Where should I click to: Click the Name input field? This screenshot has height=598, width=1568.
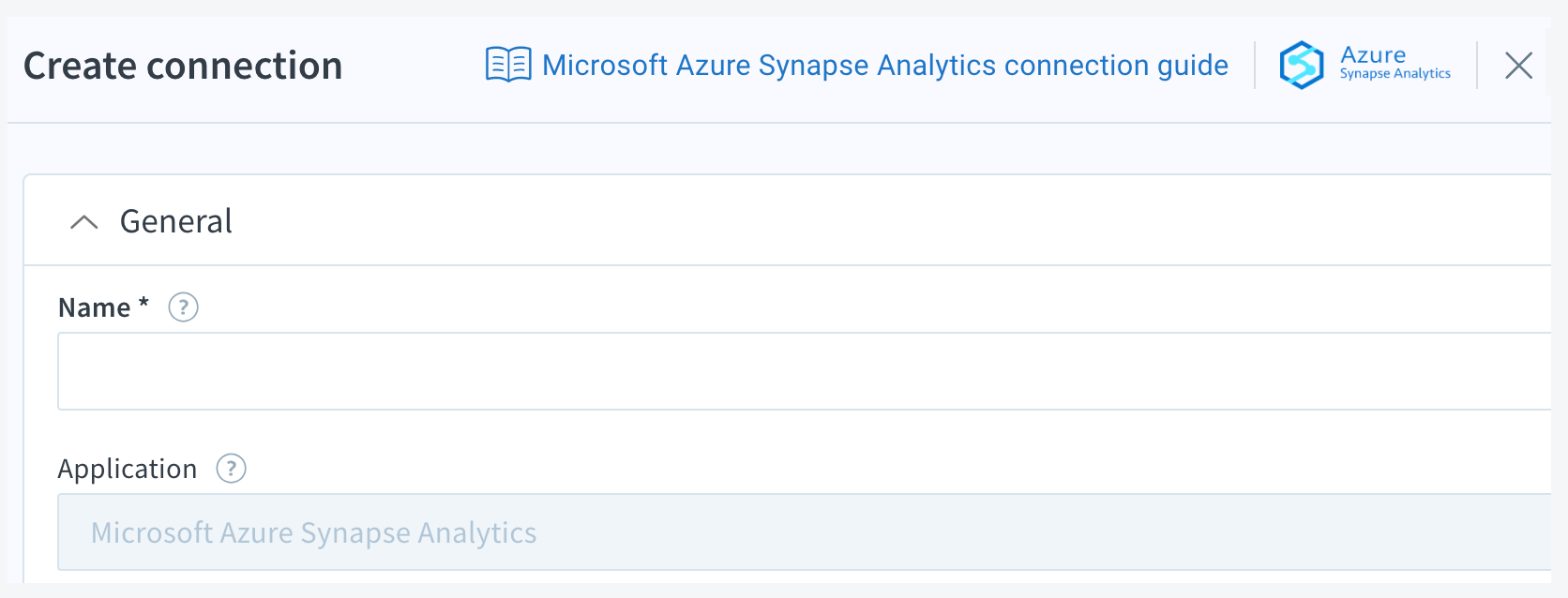[x=750, y=371]
